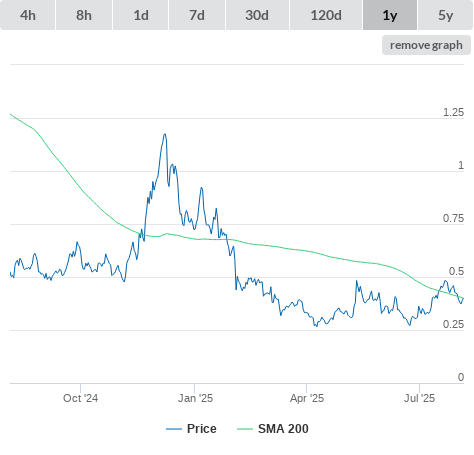
Task: Click the Jan '25 axis marker
Action: point(195,398)
